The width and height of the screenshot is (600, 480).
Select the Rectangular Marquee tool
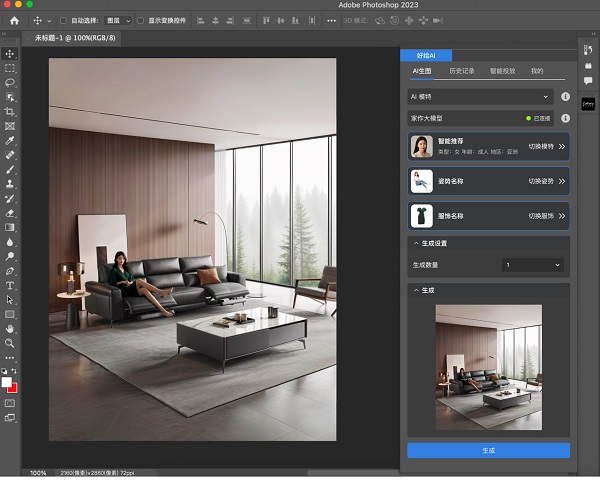[10, 68]
